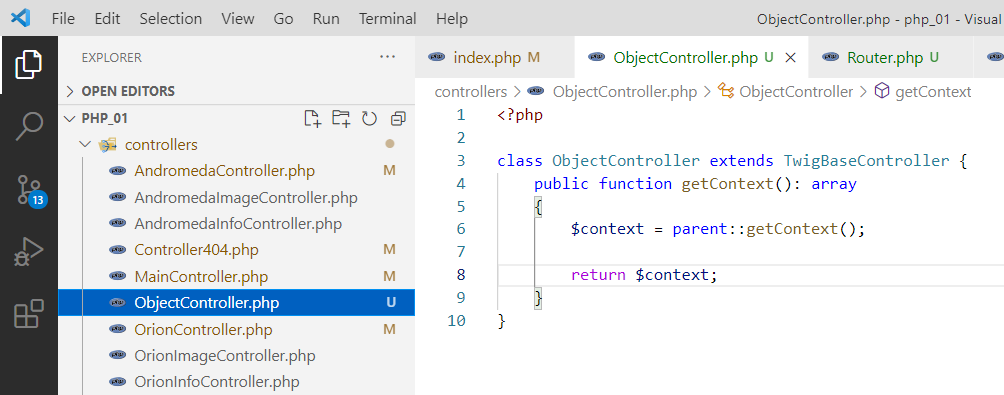Open the Search view icon
1004x395 pixels.
click(x=29, y=125)
